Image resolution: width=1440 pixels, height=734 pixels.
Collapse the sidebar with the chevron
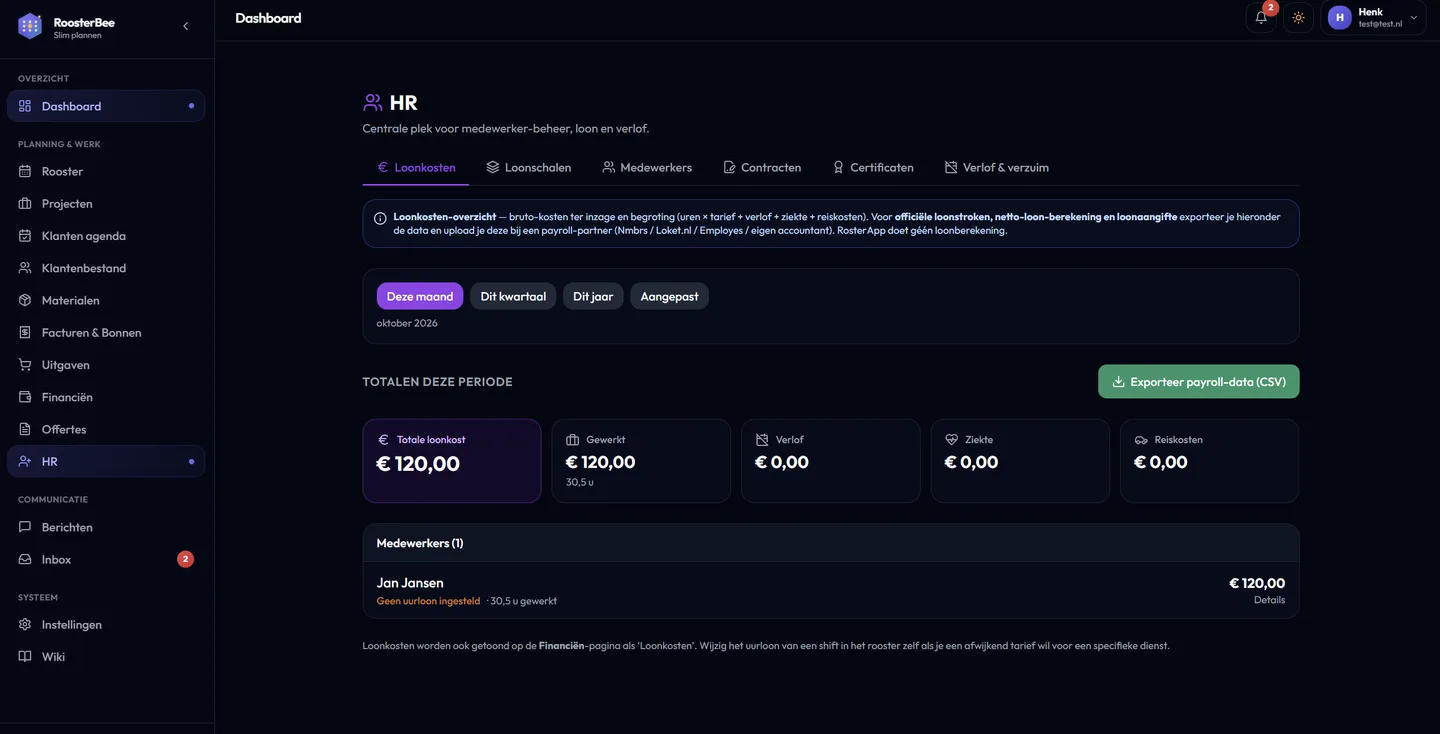point(185,26)
